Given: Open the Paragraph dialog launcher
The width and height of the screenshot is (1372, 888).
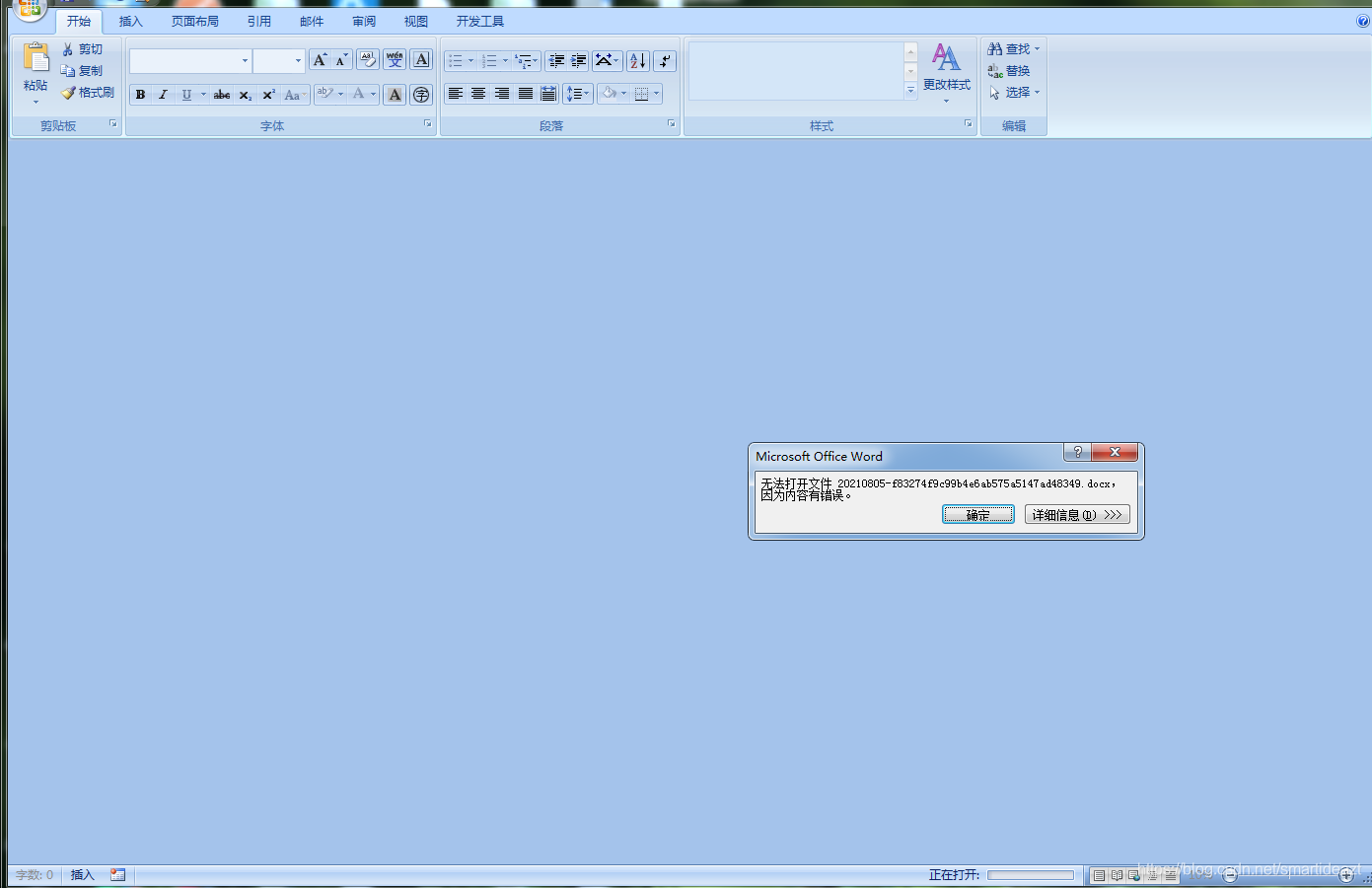Looking at the screenshot, I should tap(672, 124).
